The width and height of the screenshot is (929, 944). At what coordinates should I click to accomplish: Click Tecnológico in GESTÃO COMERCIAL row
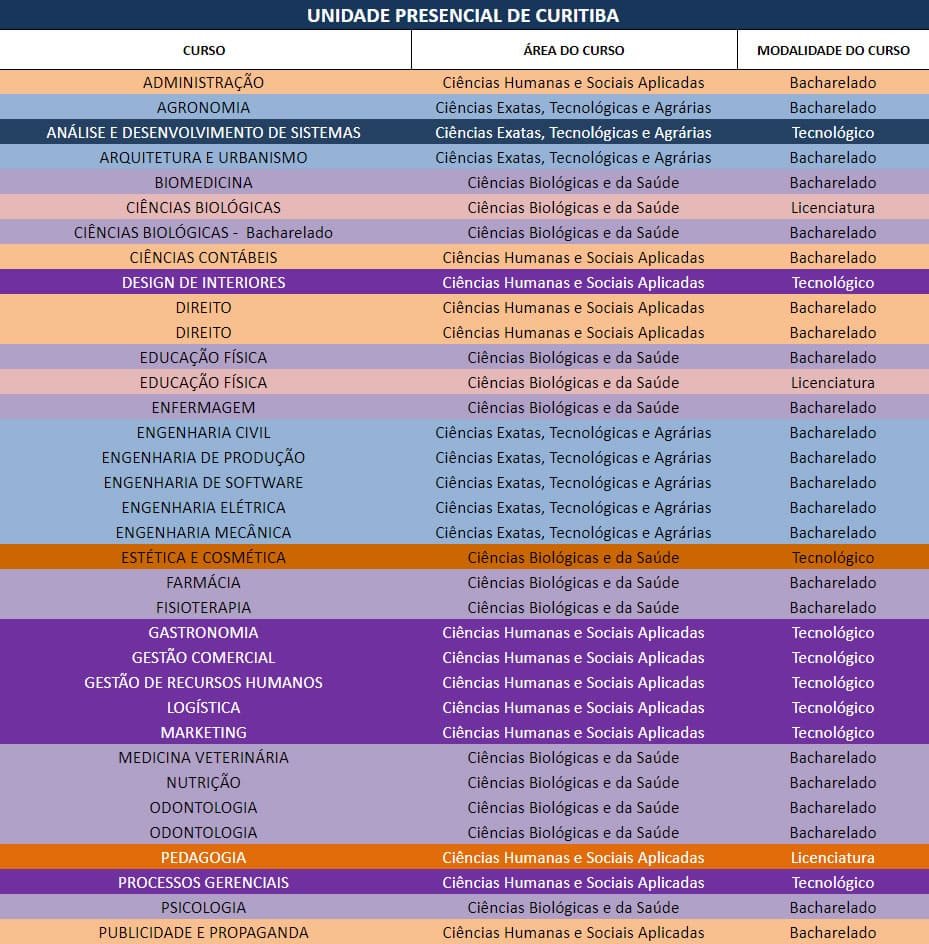(833, 657)
